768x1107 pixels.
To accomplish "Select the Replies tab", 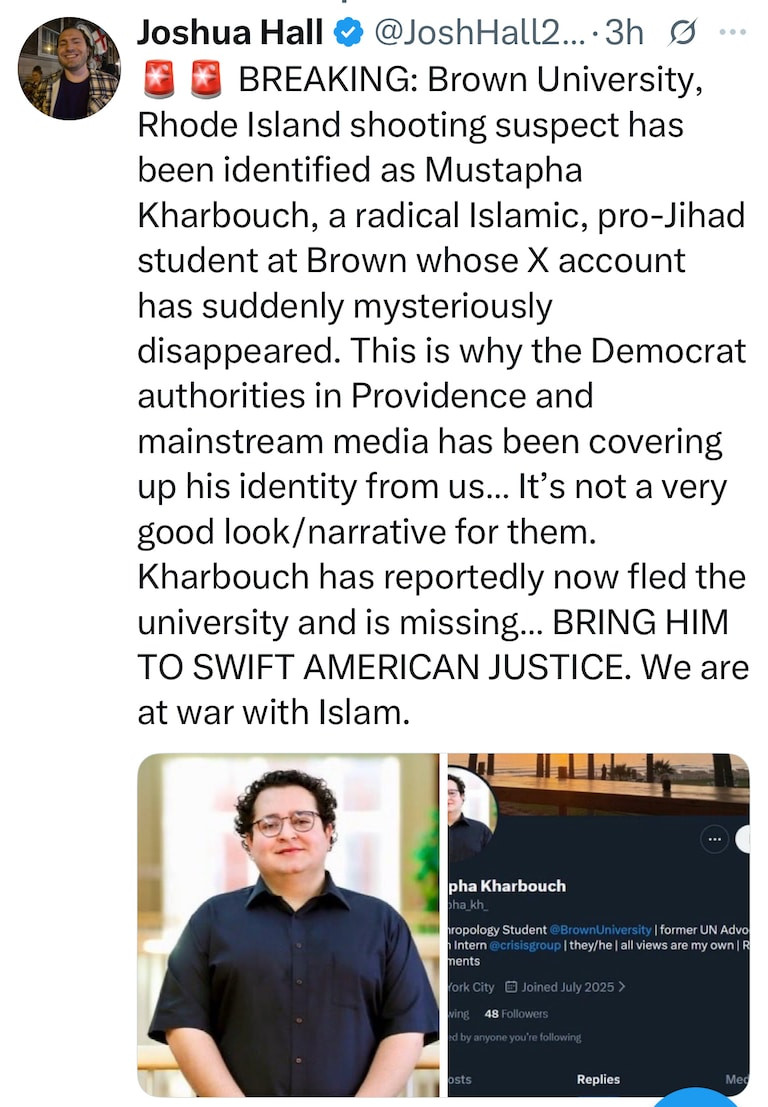I will tap(599, 1079).
